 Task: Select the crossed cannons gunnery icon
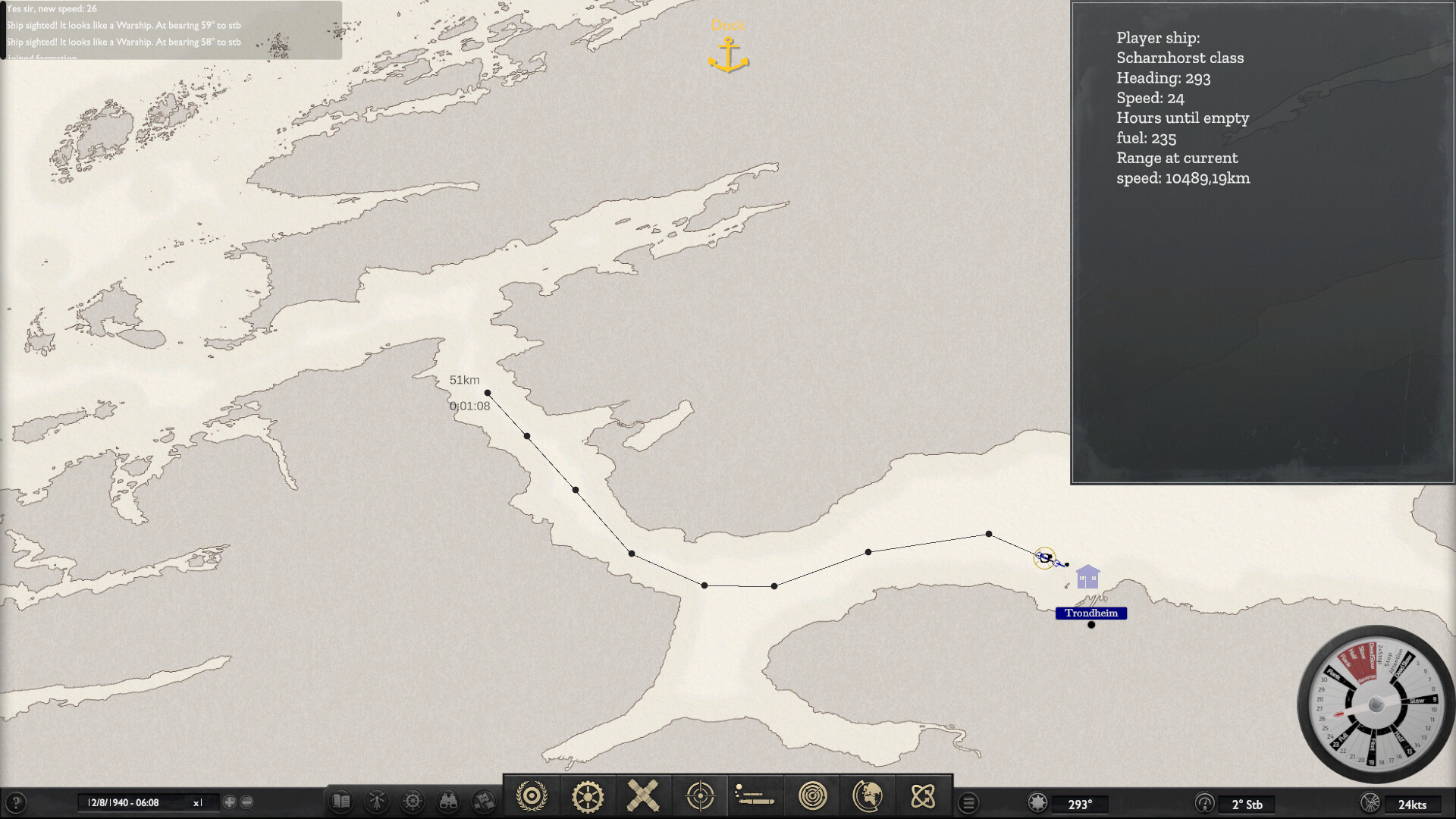click(641, 796)
